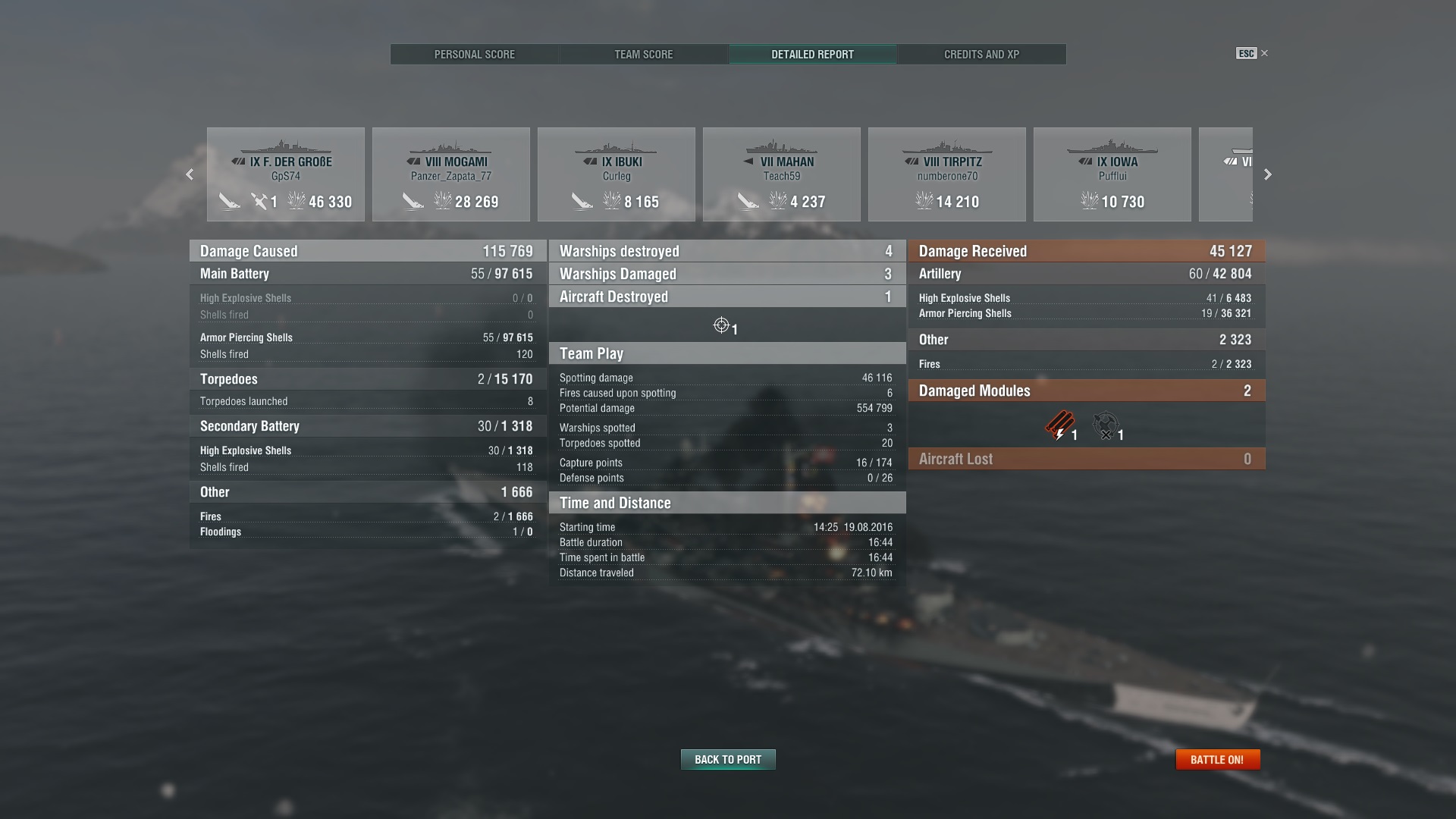Select the VIII Tirpitz card by numberone70

click(947, 174)
